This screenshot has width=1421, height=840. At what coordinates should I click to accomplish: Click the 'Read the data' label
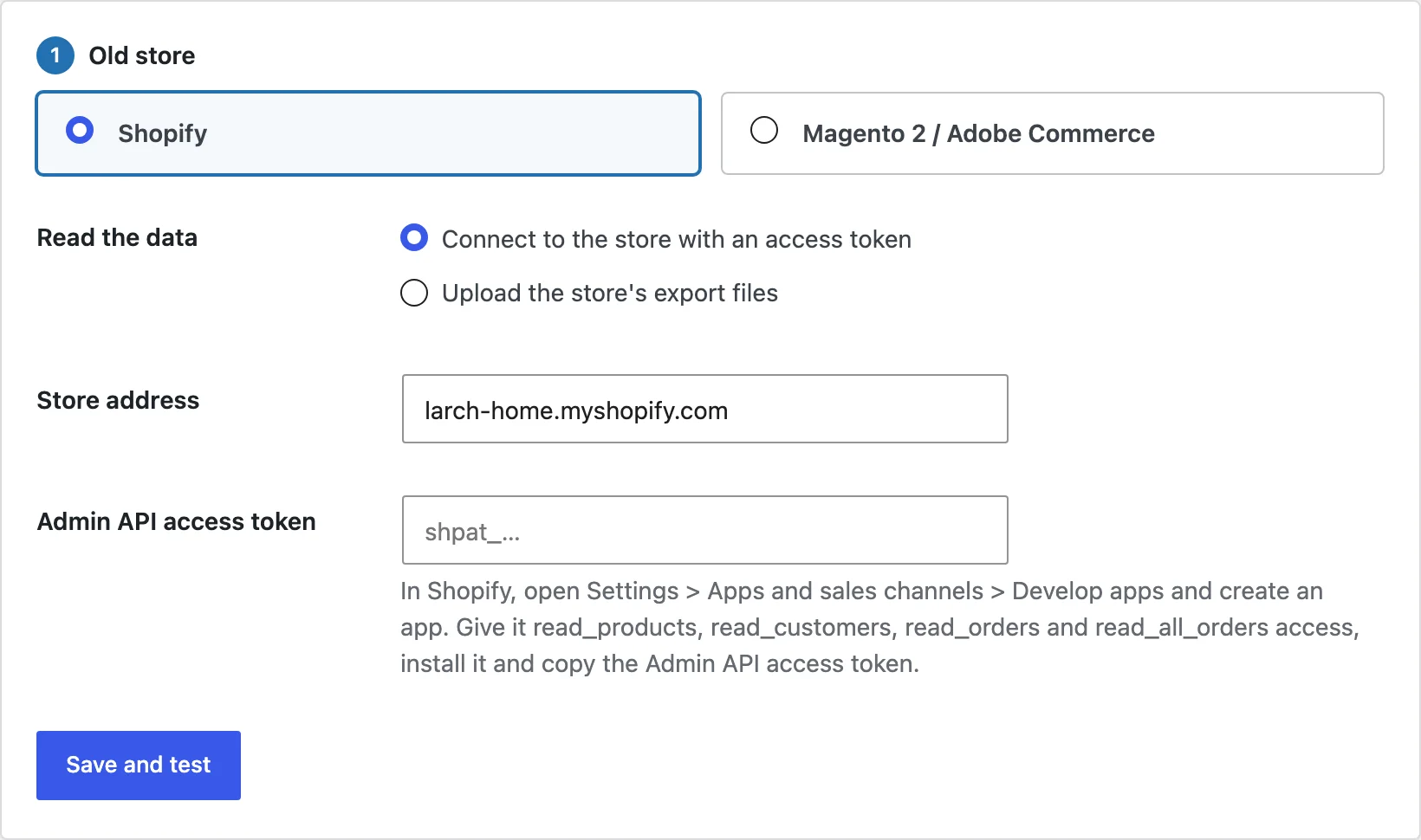click(117, 237)
